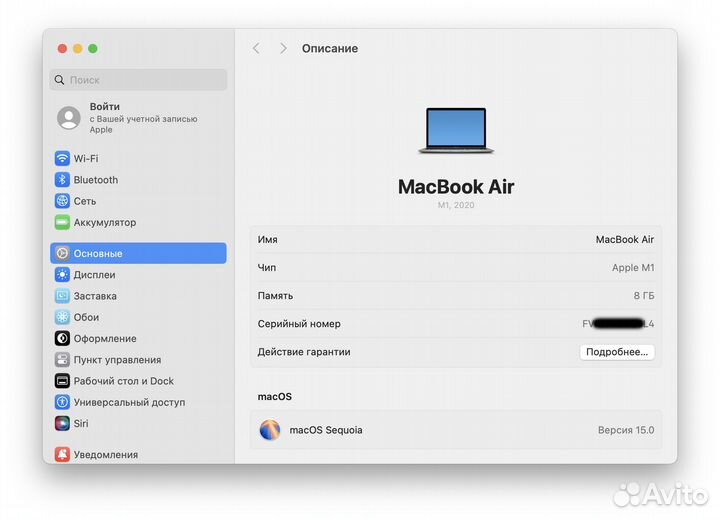Screen dimensions: 720x520
Task: Select Сеть in the sidebar
Action: click(138, 201)
